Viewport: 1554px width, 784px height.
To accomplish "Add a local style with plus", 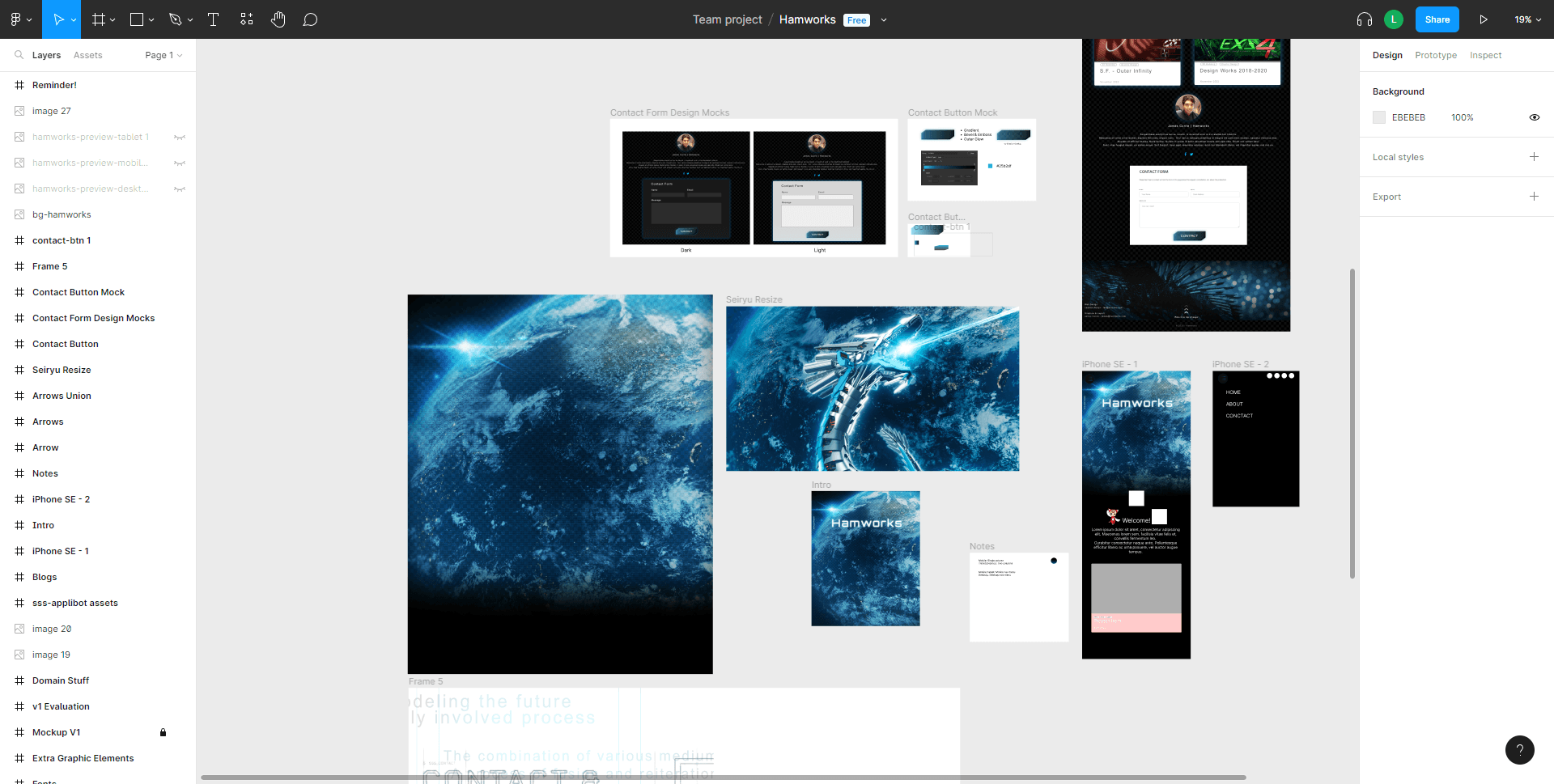I will point(1534,157).
